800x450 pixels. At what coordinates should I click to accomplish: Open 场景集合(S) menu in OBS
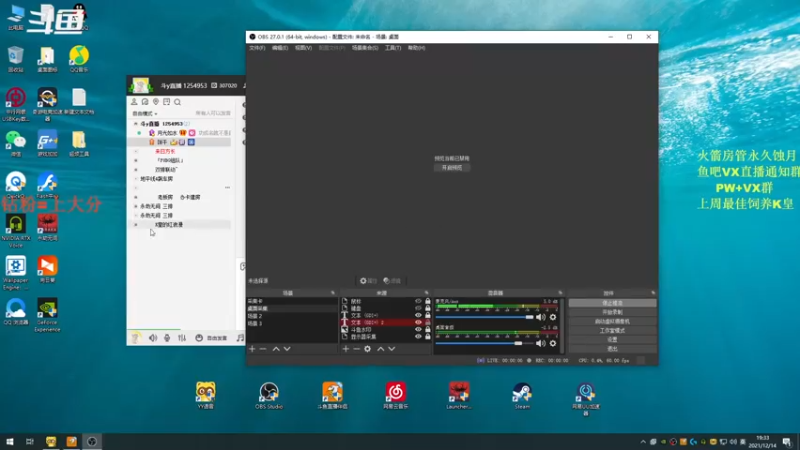(365, 47)
